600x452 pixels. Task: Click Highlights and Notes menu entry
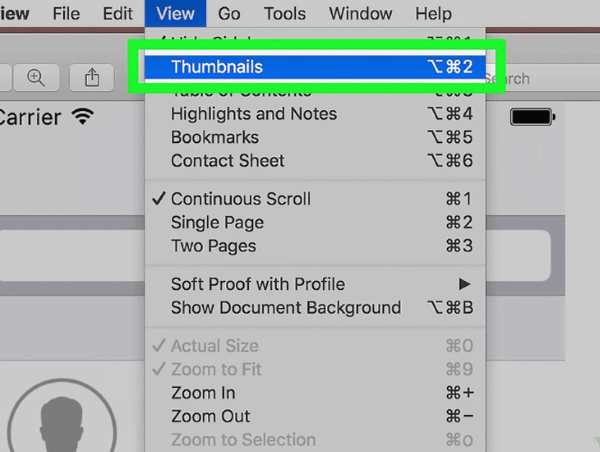[x=254, y=114]
